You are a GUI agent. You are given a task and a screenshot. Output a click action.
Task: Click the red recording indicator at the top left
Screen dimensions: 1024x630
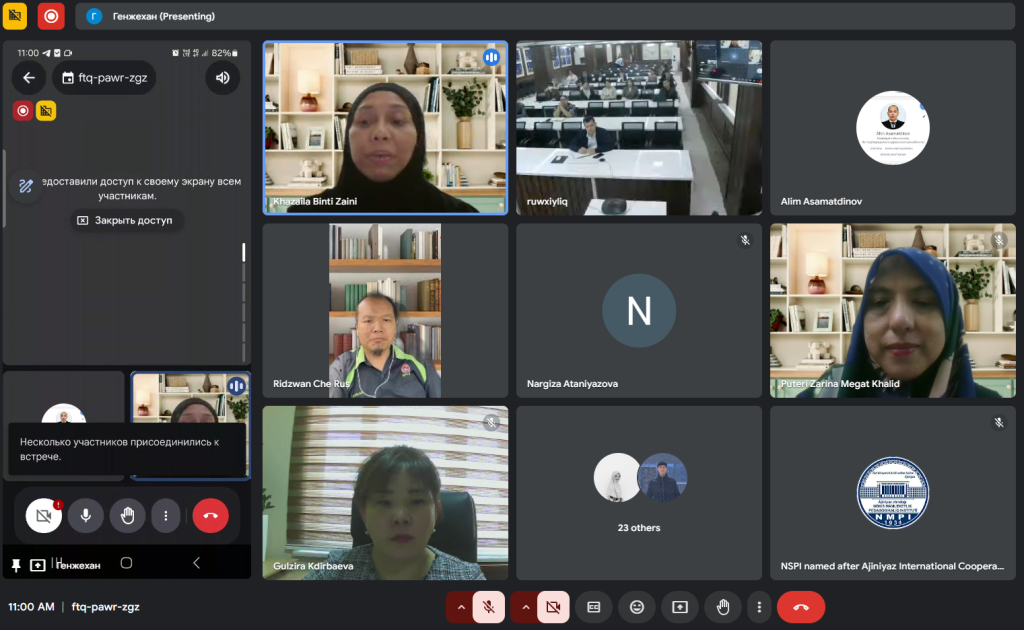coord(50,16)
